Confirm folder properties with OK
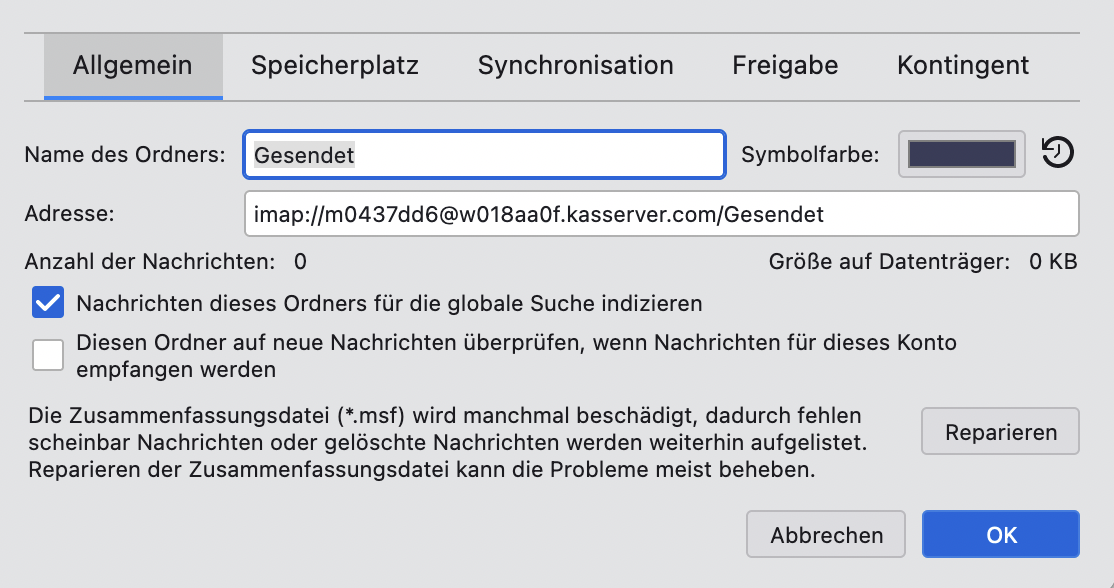1114x588 pixels. click(x=1001, y=535)
